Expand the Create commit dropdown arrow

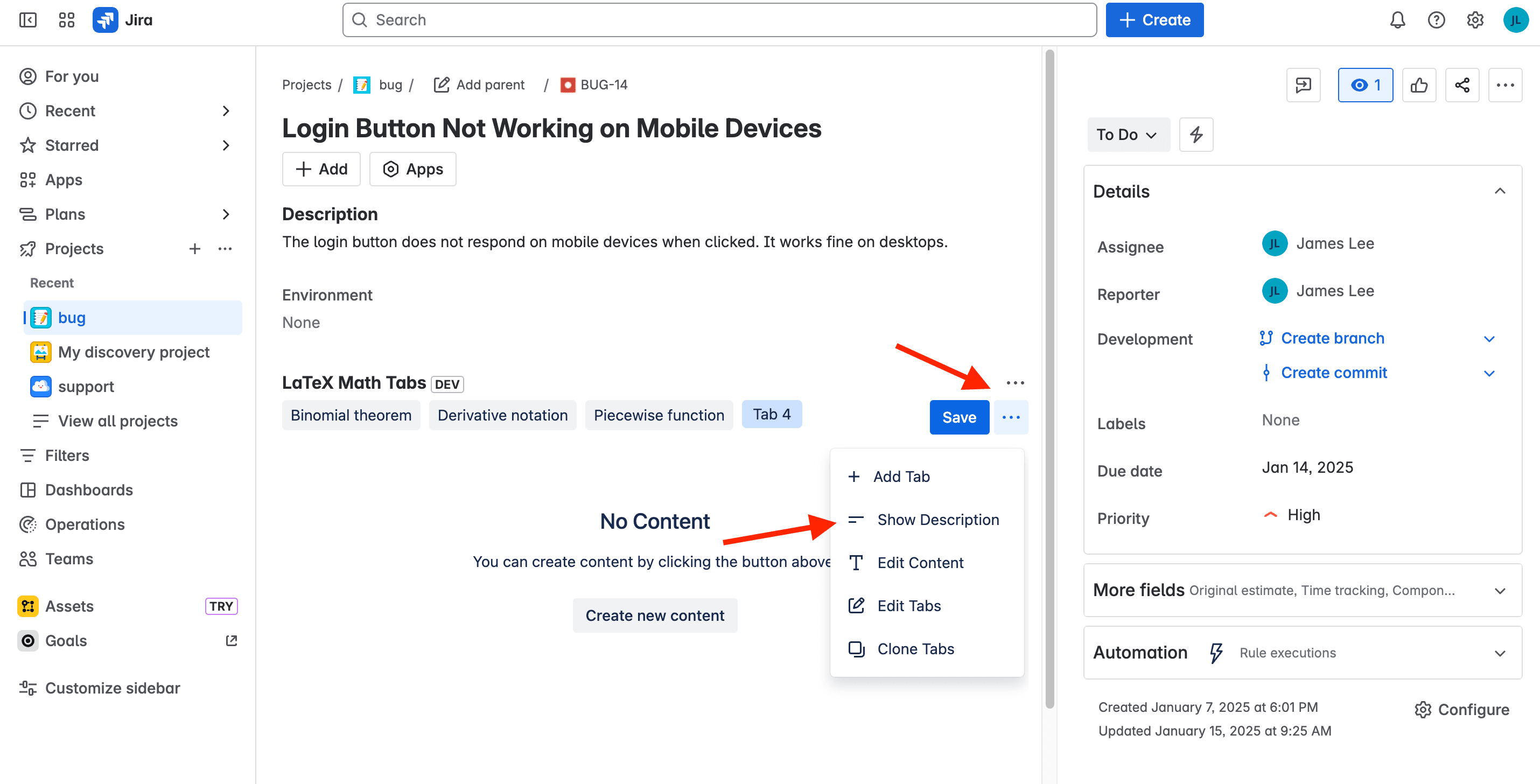(x=1489, y=373)
